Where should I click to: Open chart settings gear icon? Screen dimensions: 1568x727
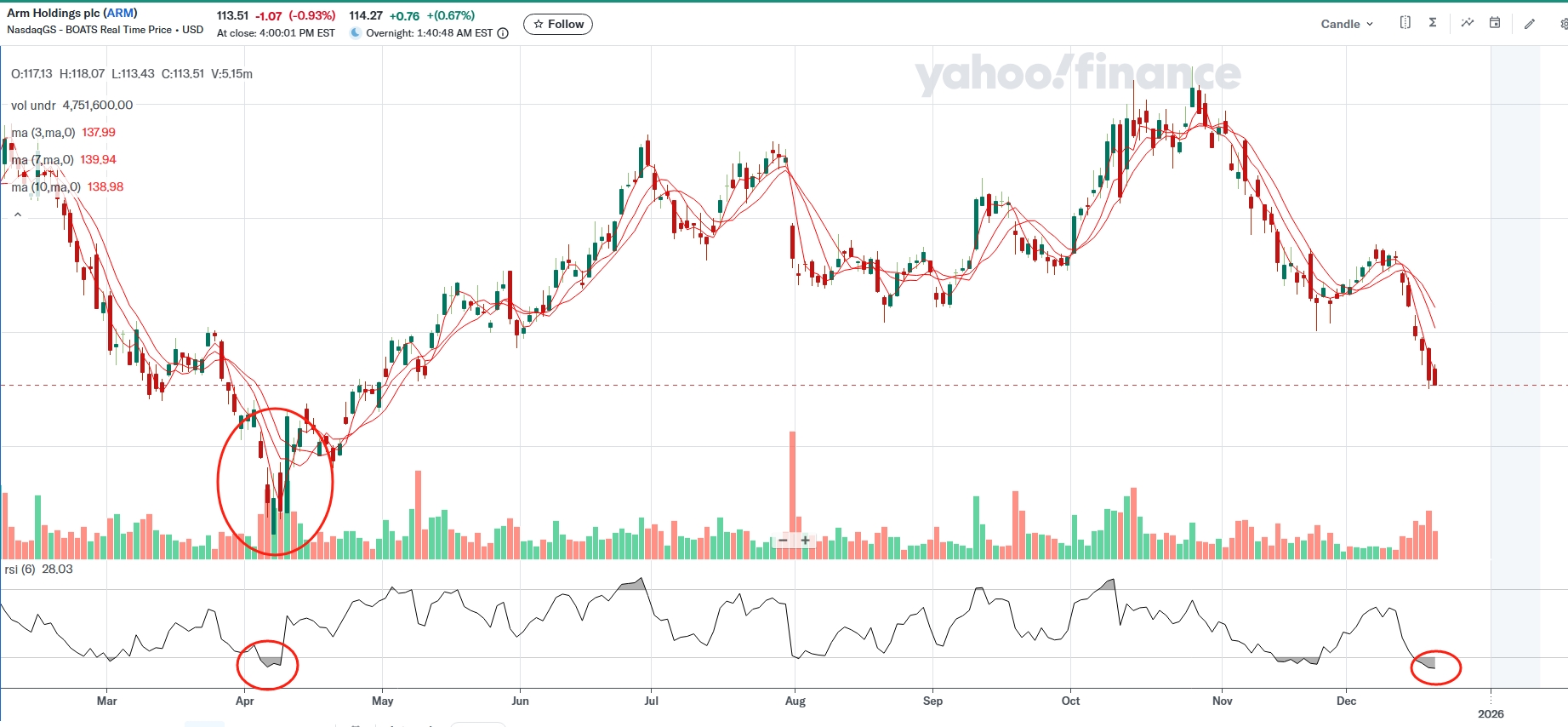pyautogui.click(x=1563, y=24)
